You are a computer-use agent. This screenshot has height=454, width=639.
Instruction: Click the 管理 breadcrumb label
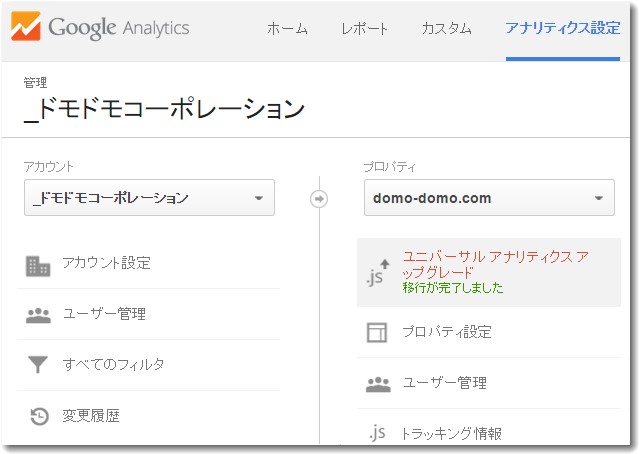(x=35, y=82)
